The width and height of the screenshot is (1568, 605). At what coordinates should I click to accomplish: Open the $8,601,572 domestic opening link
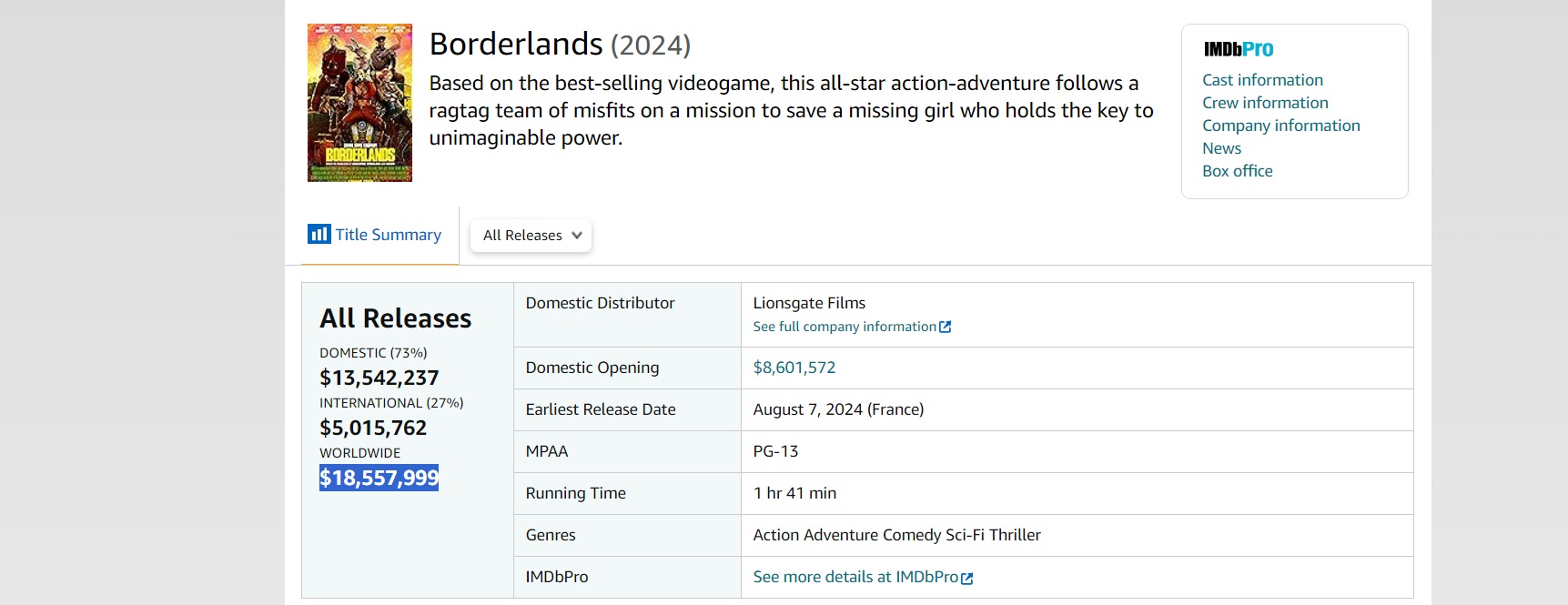point(794,368)
